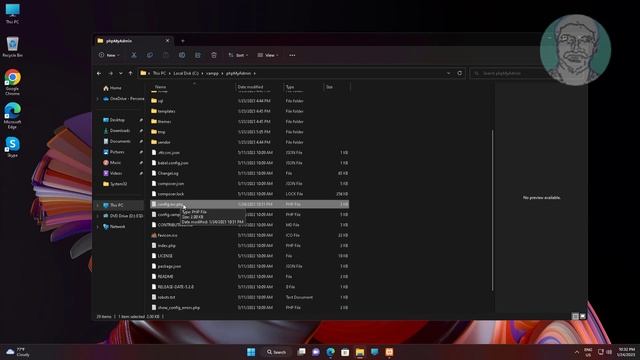Screen dimensions: 640x360
Task: Expand This PC tree node in sidebar
Action: pos(98,205)
